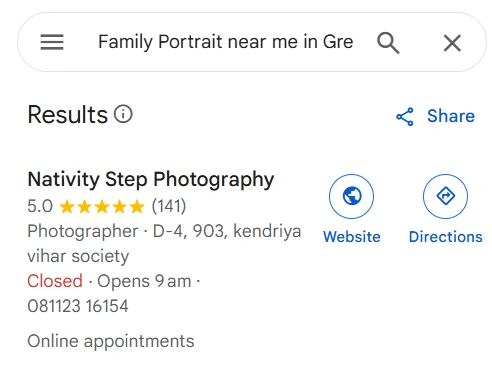Click the five-star rating
Image resolution: width=492 pixels, height=366 pixels.
(x=102, y=207)
